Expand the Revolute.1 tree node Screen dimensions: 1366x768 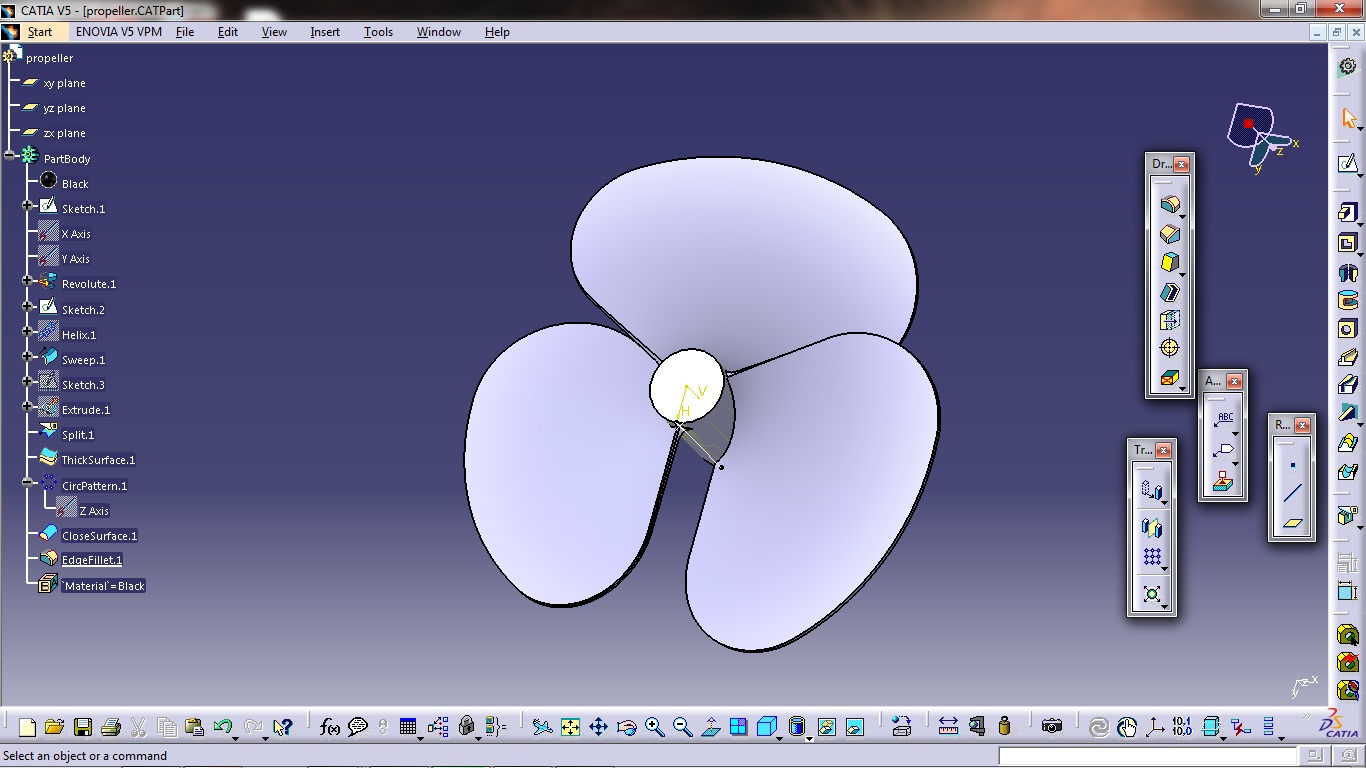point(28,282)
